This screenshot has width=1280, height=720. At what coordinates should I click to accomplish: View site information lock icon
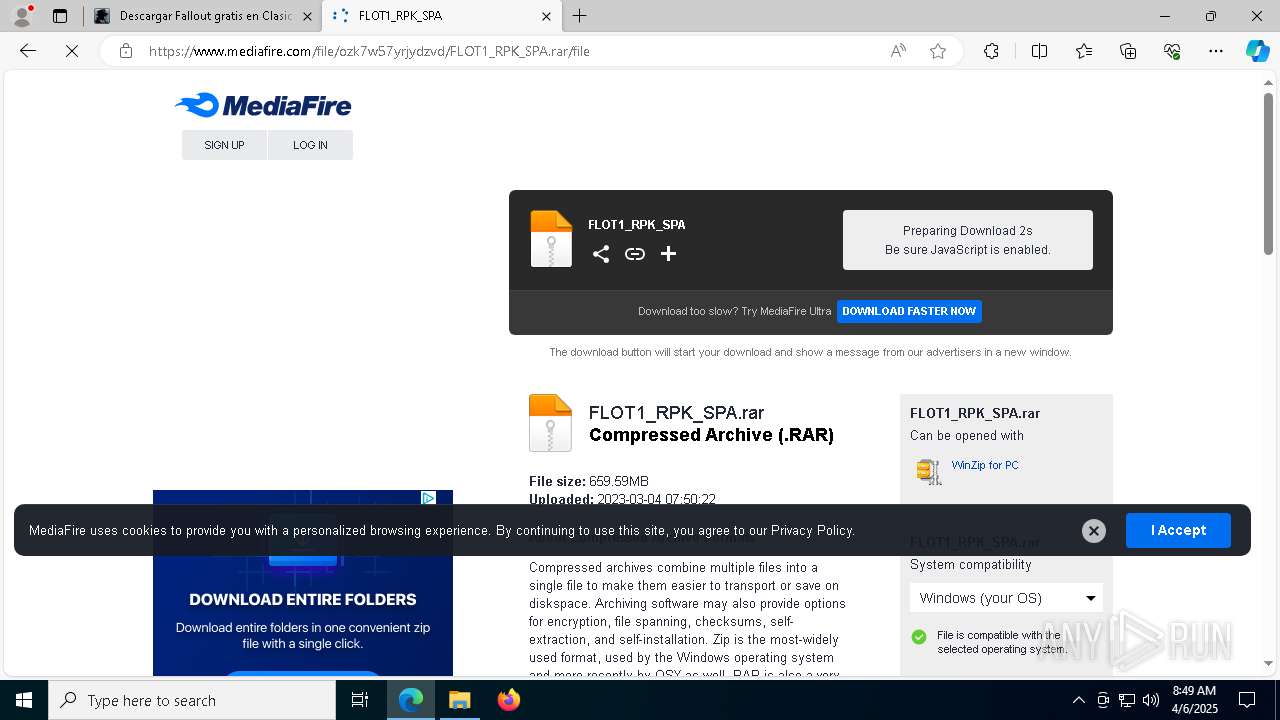point(126,51)
